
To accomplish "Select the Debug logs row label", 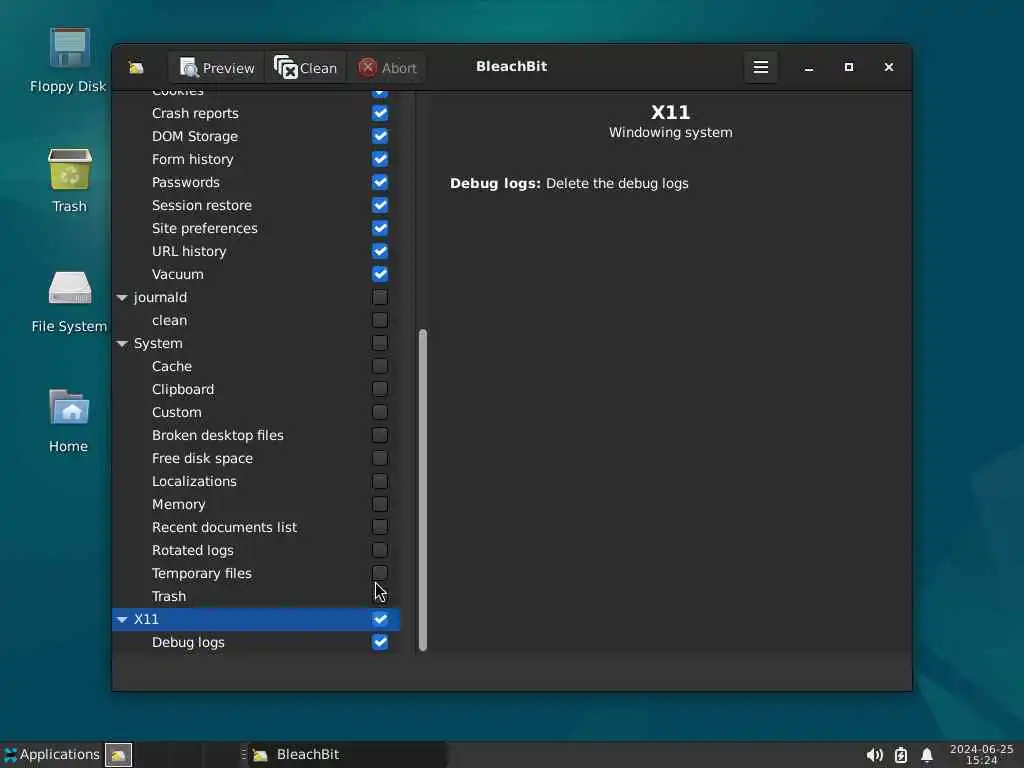I will click(188, 643).
